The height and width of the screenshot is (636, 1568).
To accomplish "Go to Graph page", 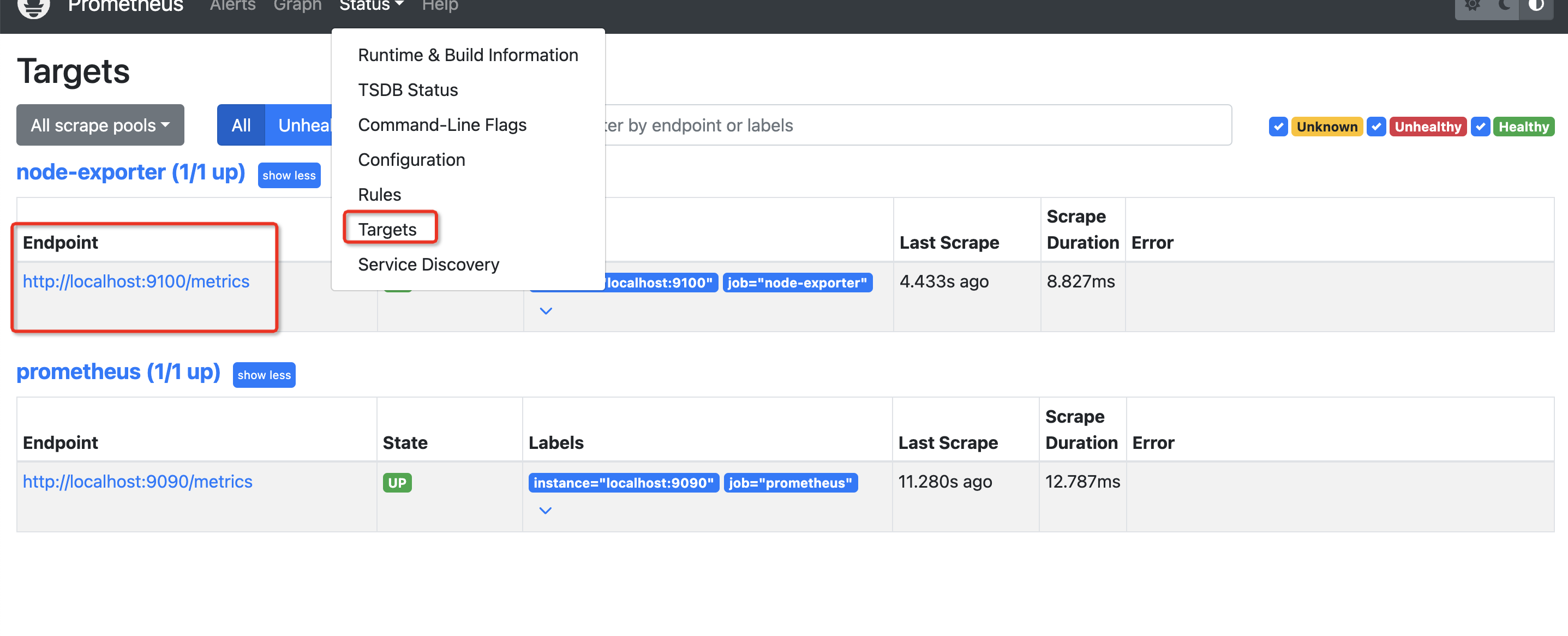I will (298, 6).
